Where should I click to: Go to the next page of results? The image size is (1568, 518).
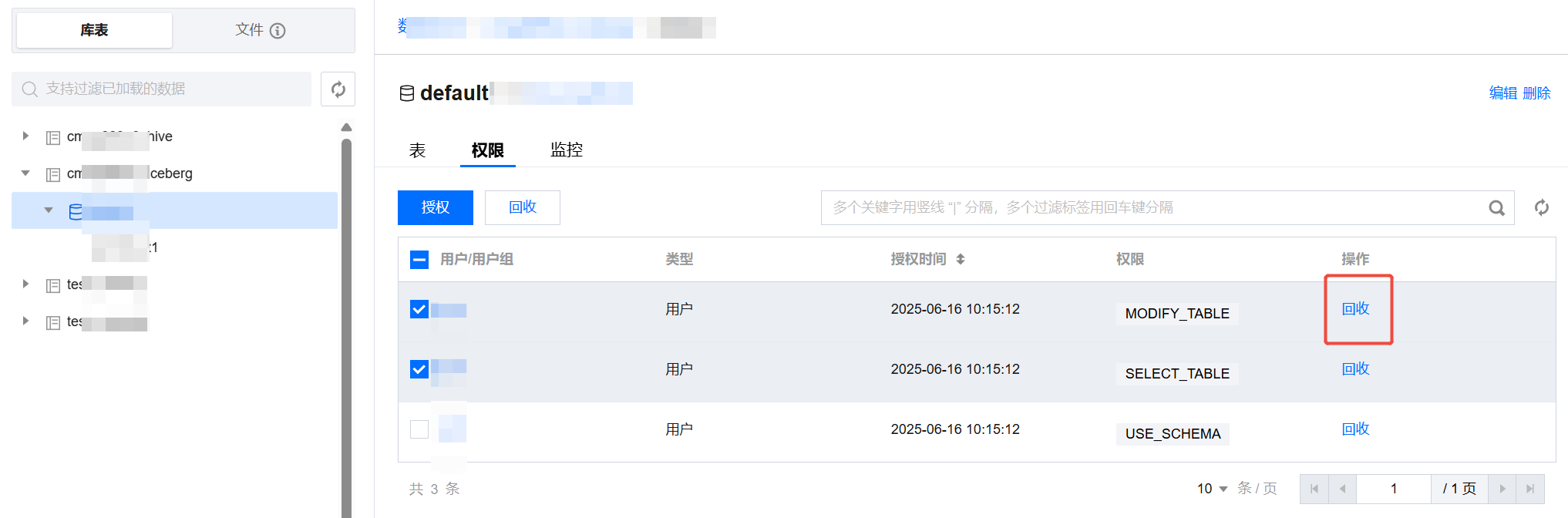1502,489
